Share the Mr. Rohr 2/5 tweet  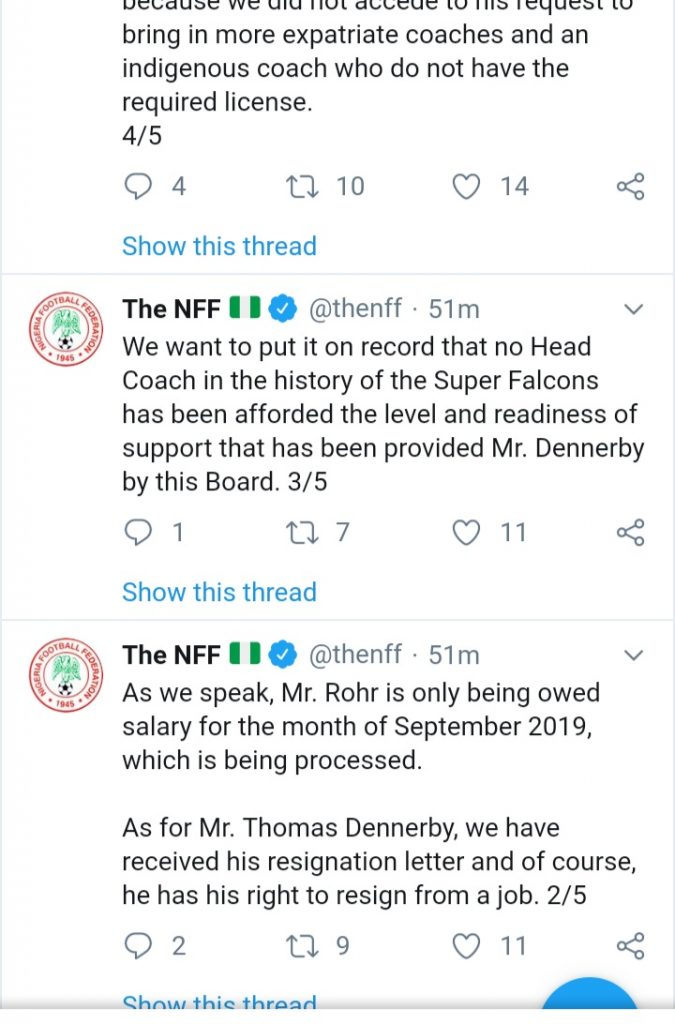point(630,946)
